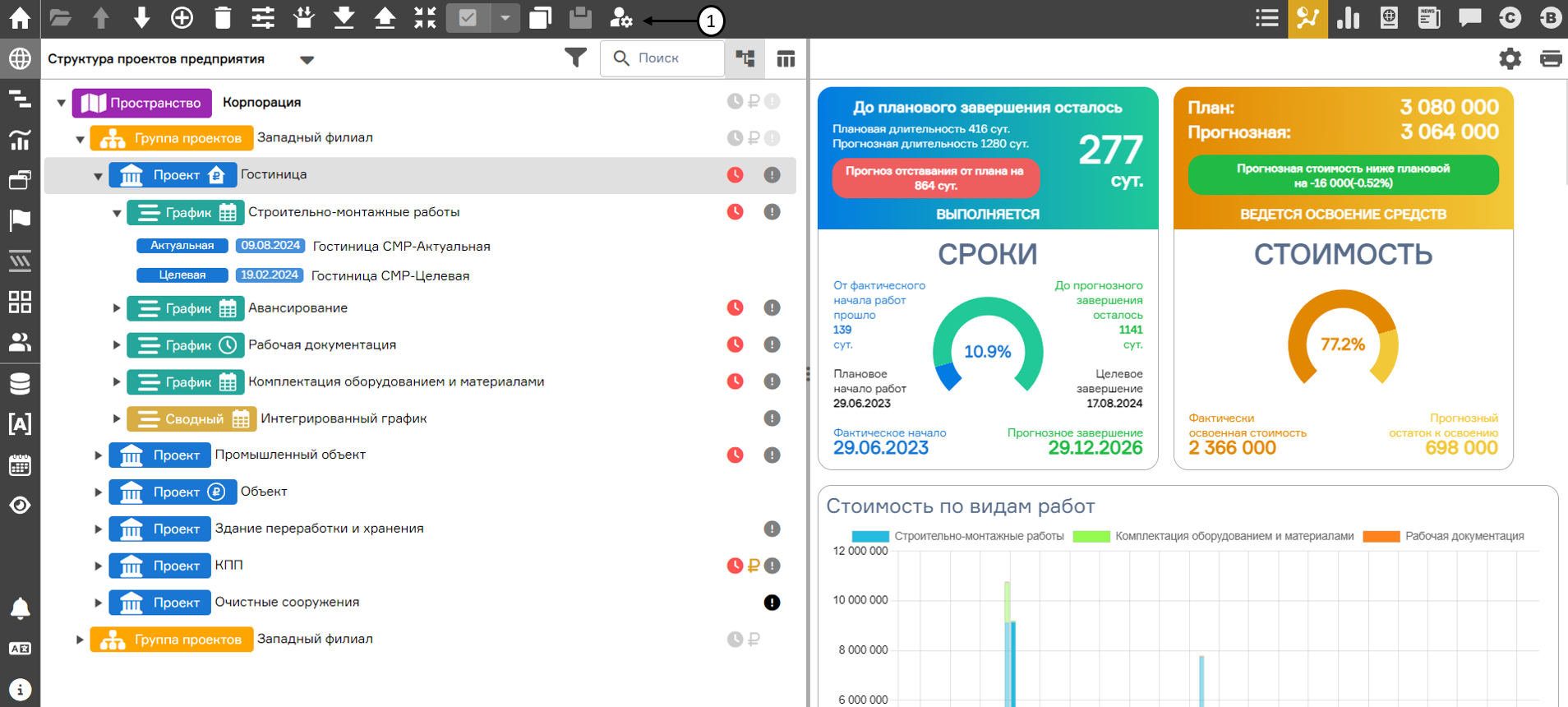
Task: Add new item with plus-circle icon
Action: coord(182,17)
